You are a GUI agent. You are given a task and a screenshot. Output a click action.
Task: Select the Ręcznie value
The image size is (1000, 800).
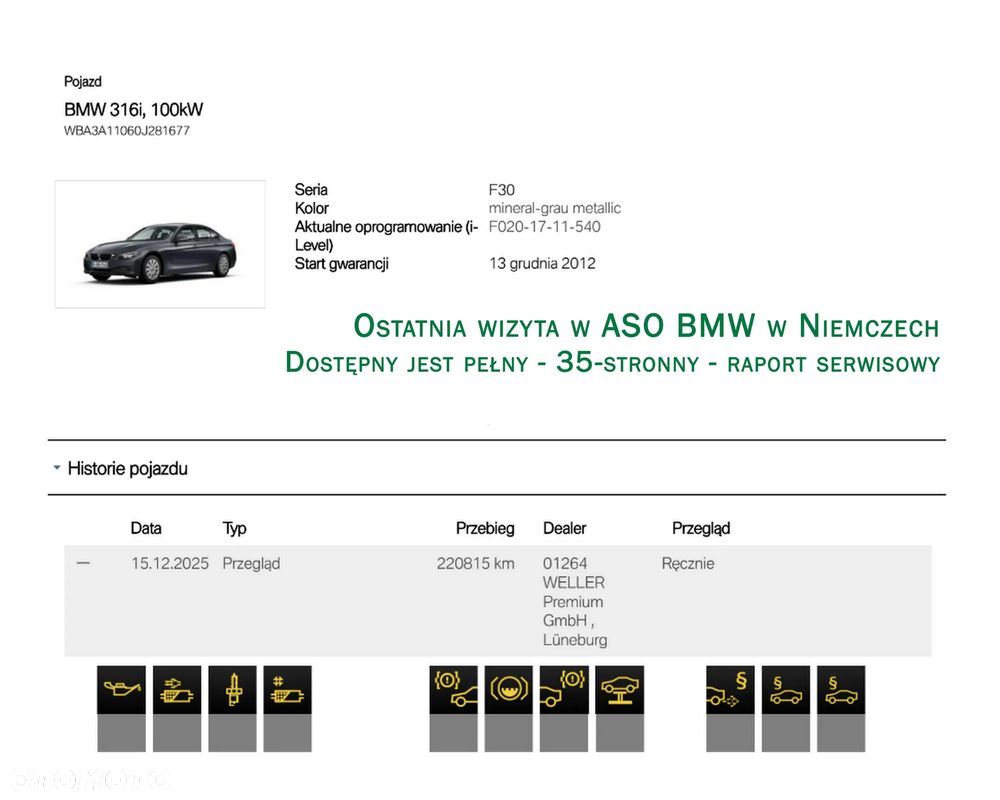click(x=688, y=564)
